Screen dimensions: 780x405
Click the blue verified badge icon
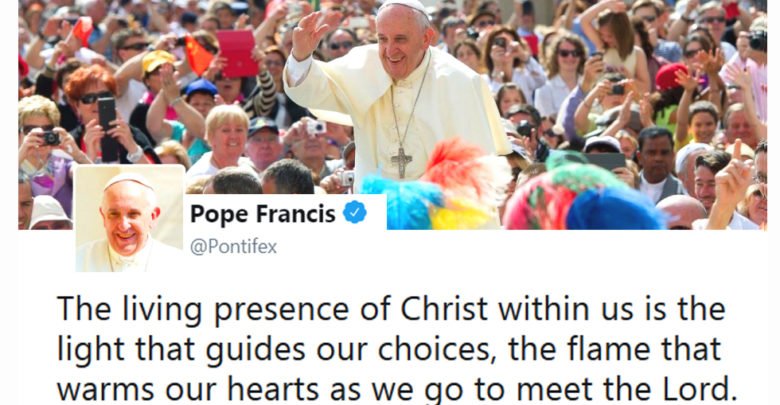(355, 212)
